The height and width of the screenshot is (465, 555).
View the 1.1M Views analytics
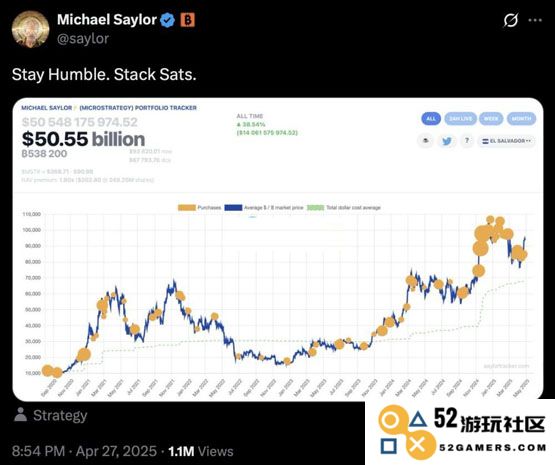click(x=201, y=451)
